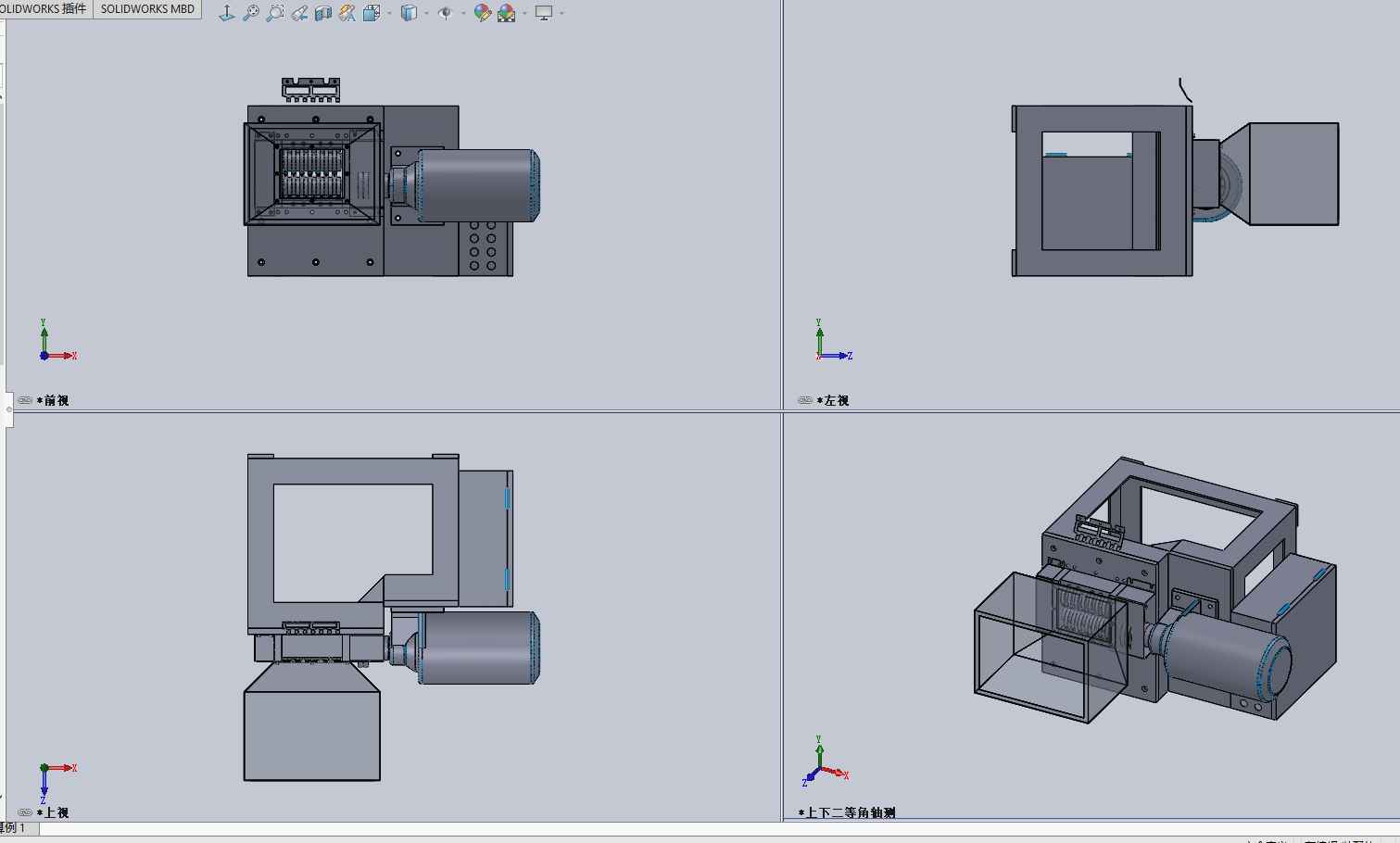This screenshot has height=843, width=1400.
Task: Click the 前视 view label
Action: tap(57, 400)
